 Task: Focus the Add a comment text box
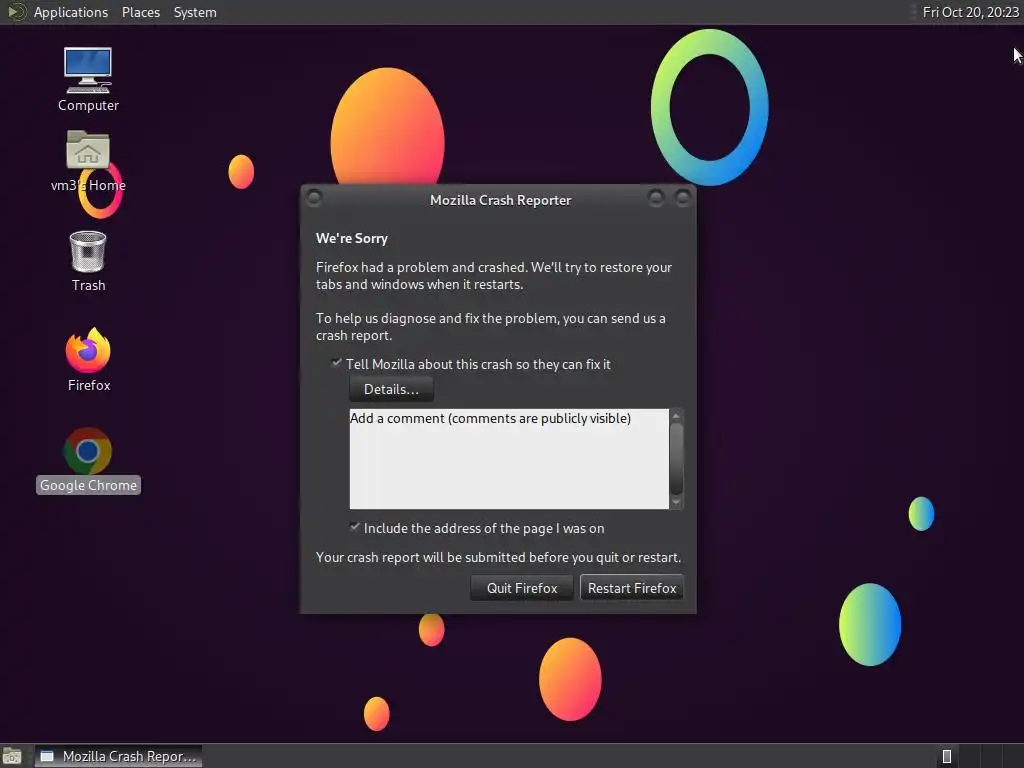pyautogui.click(x=509, y=458)
